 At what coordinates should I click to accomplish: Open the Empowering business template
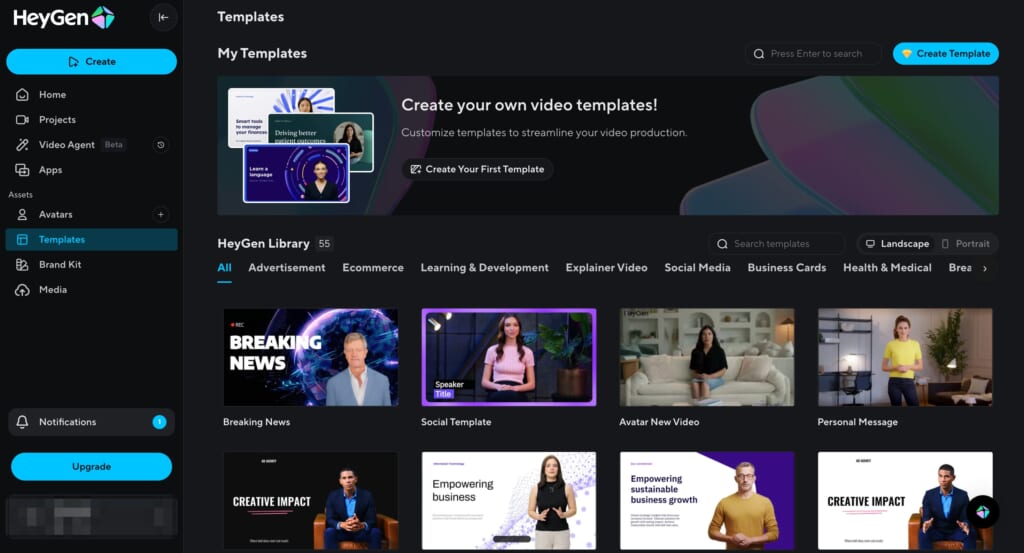(509, 501)
